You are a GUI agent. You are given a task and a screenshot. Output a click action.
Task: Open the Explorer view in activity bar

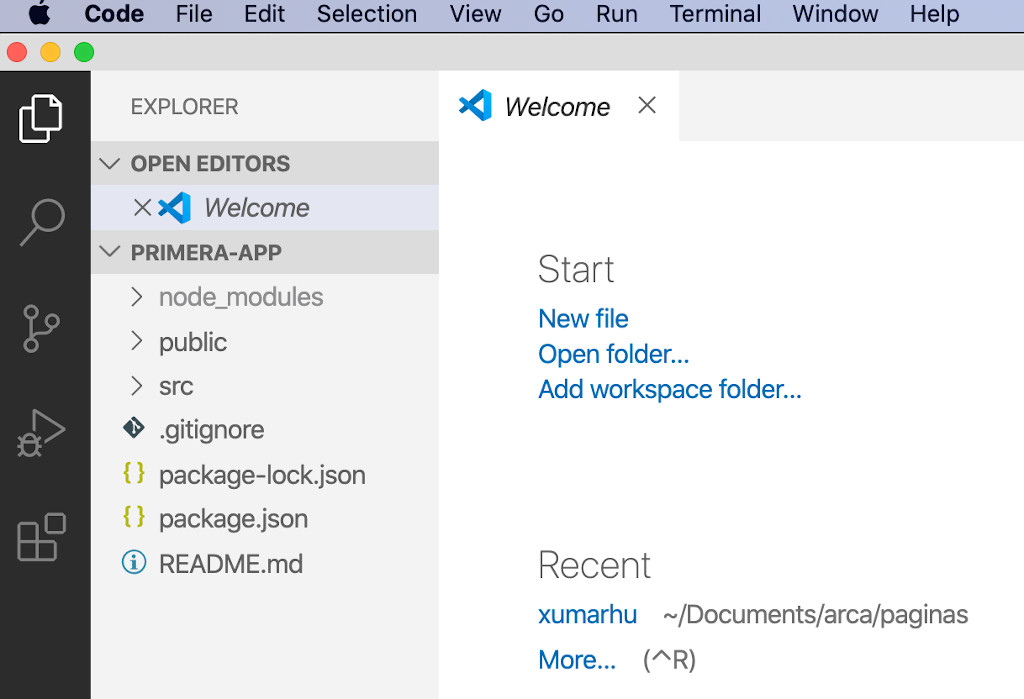[42, 119]
